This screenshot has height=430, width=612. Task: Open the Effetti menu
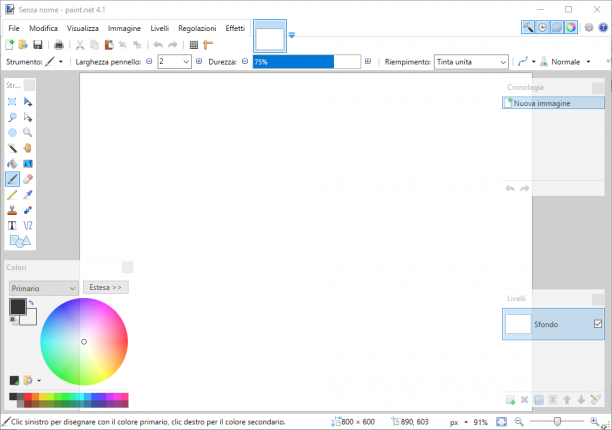click(x=235, y=28)
